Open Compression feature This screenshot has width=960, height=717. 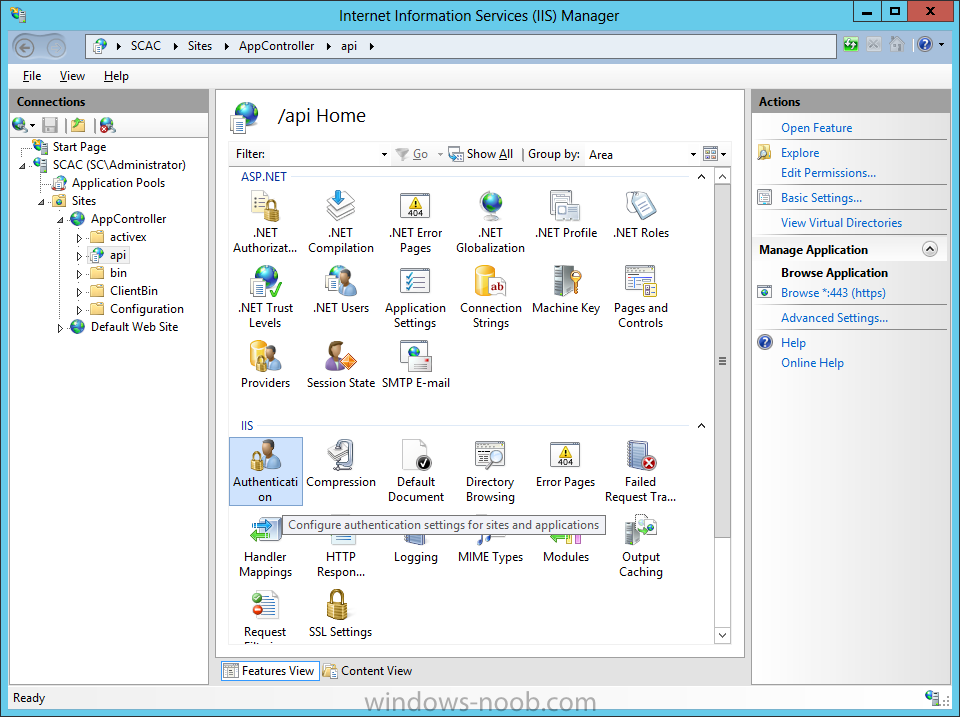tap(340, 464)
